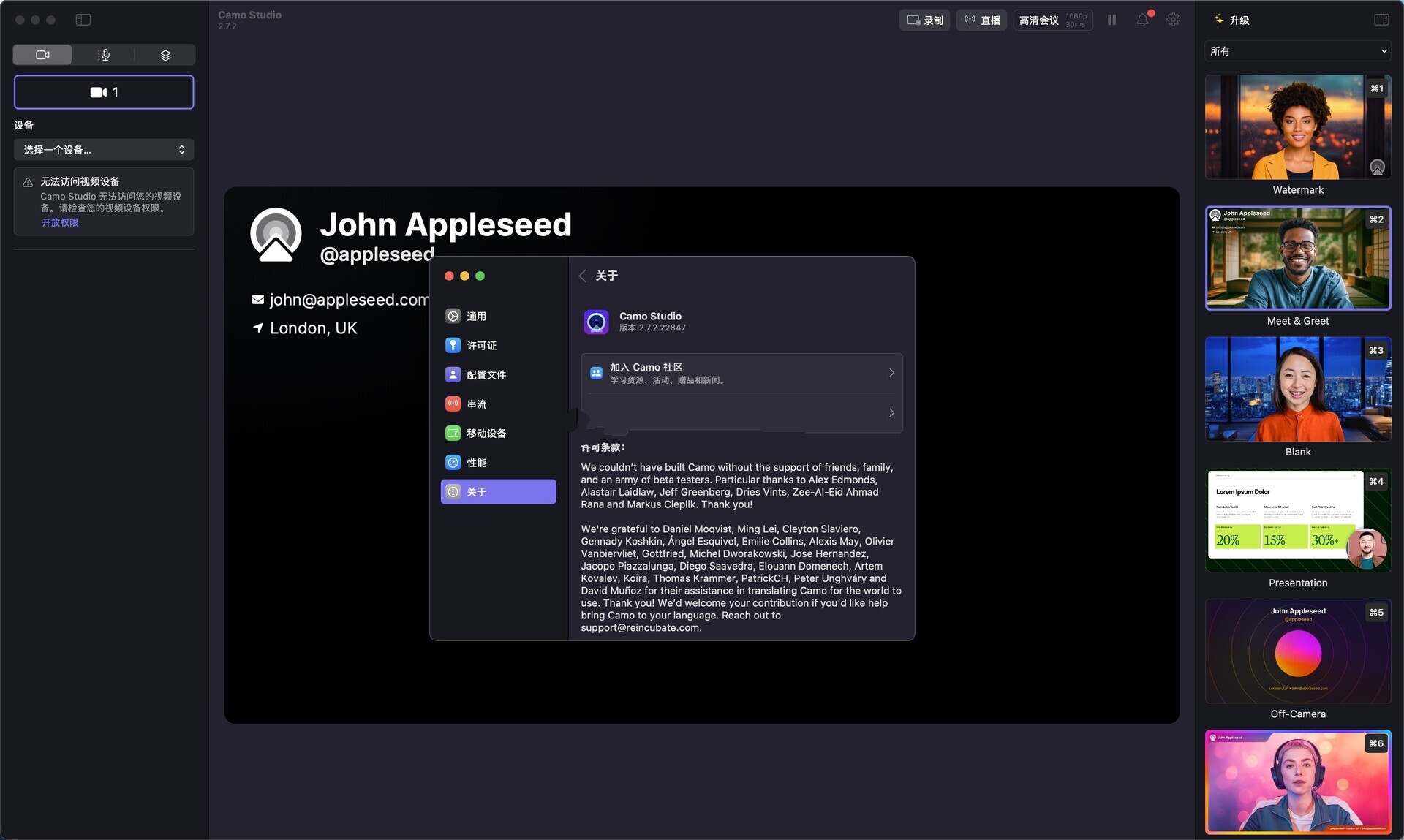Select the Watermark template thumbnail

[1298, 127]
